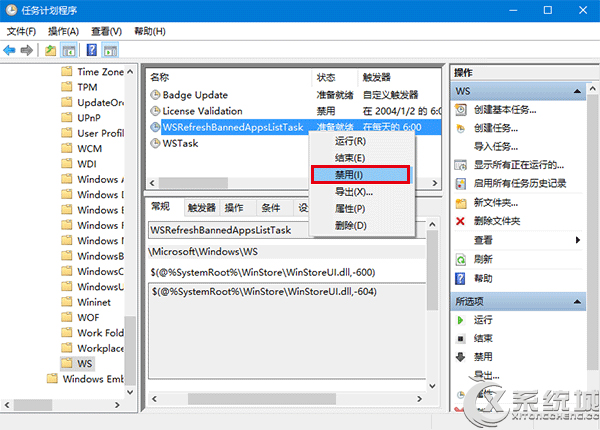600x430 pixels.
Task: Choose 禁用(I) from the context menu
Action: pos(361,175)
